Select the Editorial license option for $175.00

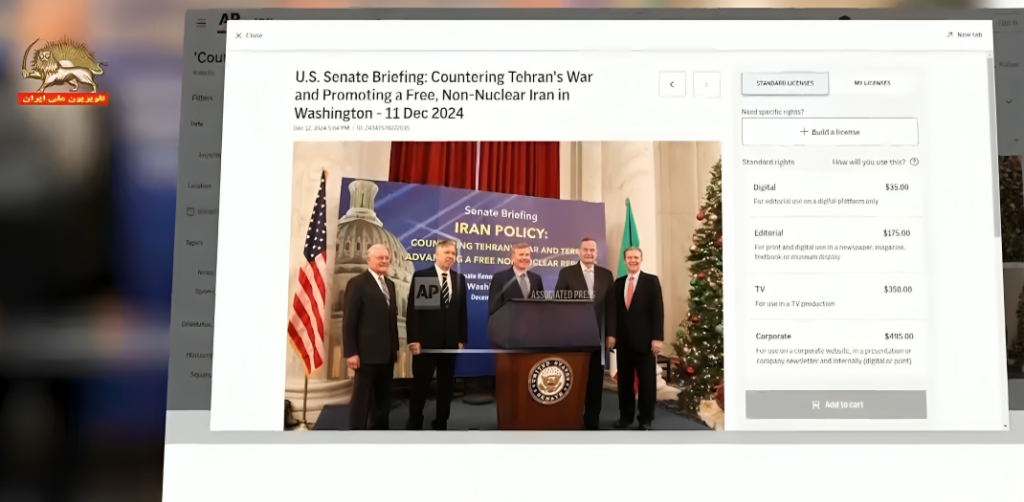(832, 239)
